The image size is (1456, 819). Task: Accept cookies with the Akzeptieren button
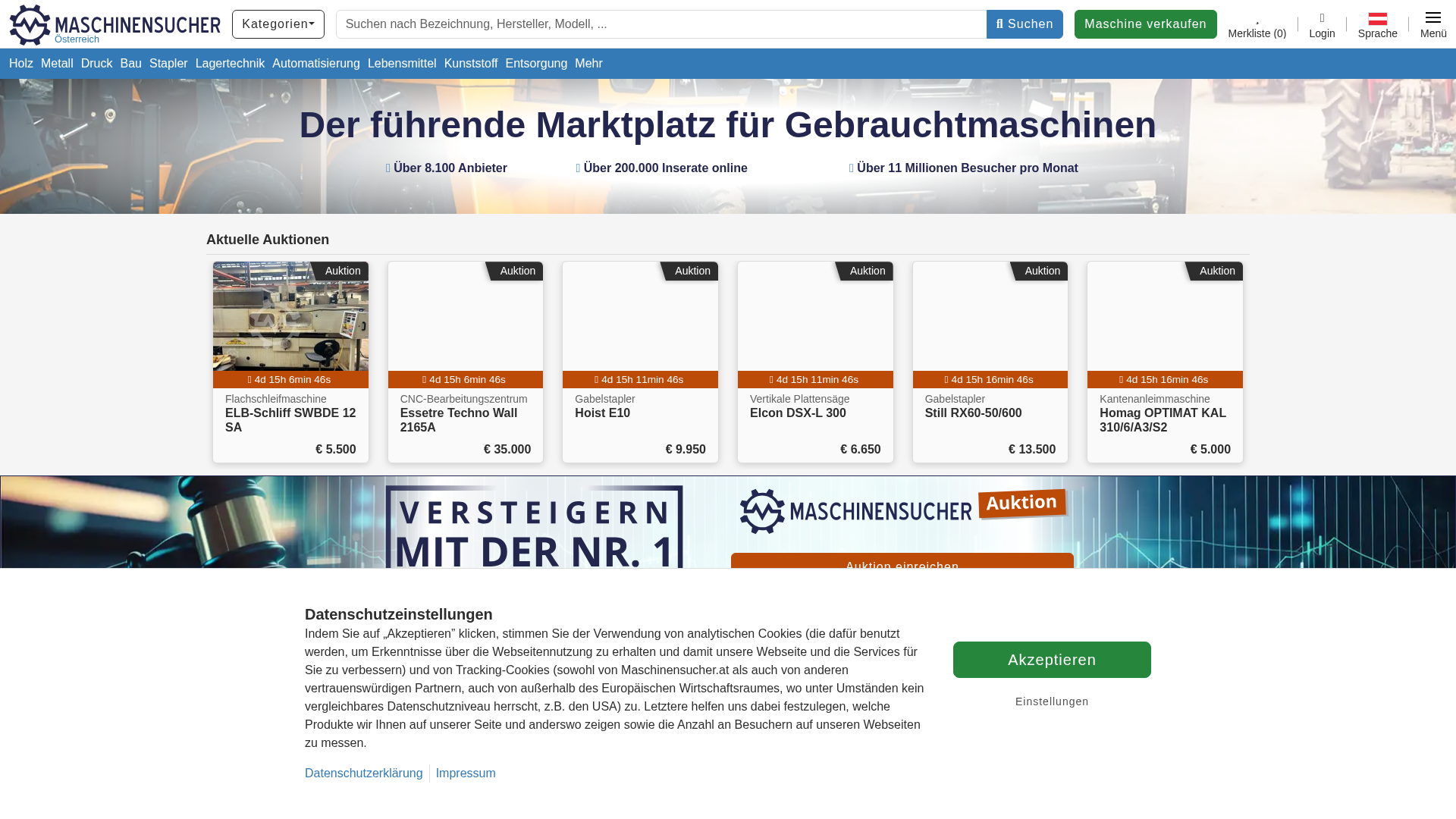1052,660
